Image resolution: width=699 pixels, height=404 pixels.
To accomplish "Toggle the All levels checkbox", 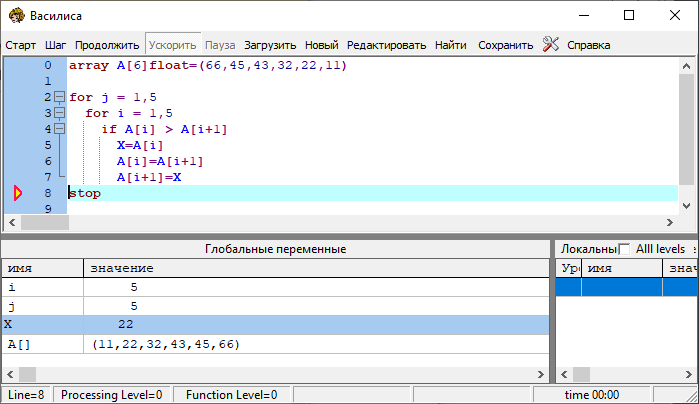I will click(625, 249).
